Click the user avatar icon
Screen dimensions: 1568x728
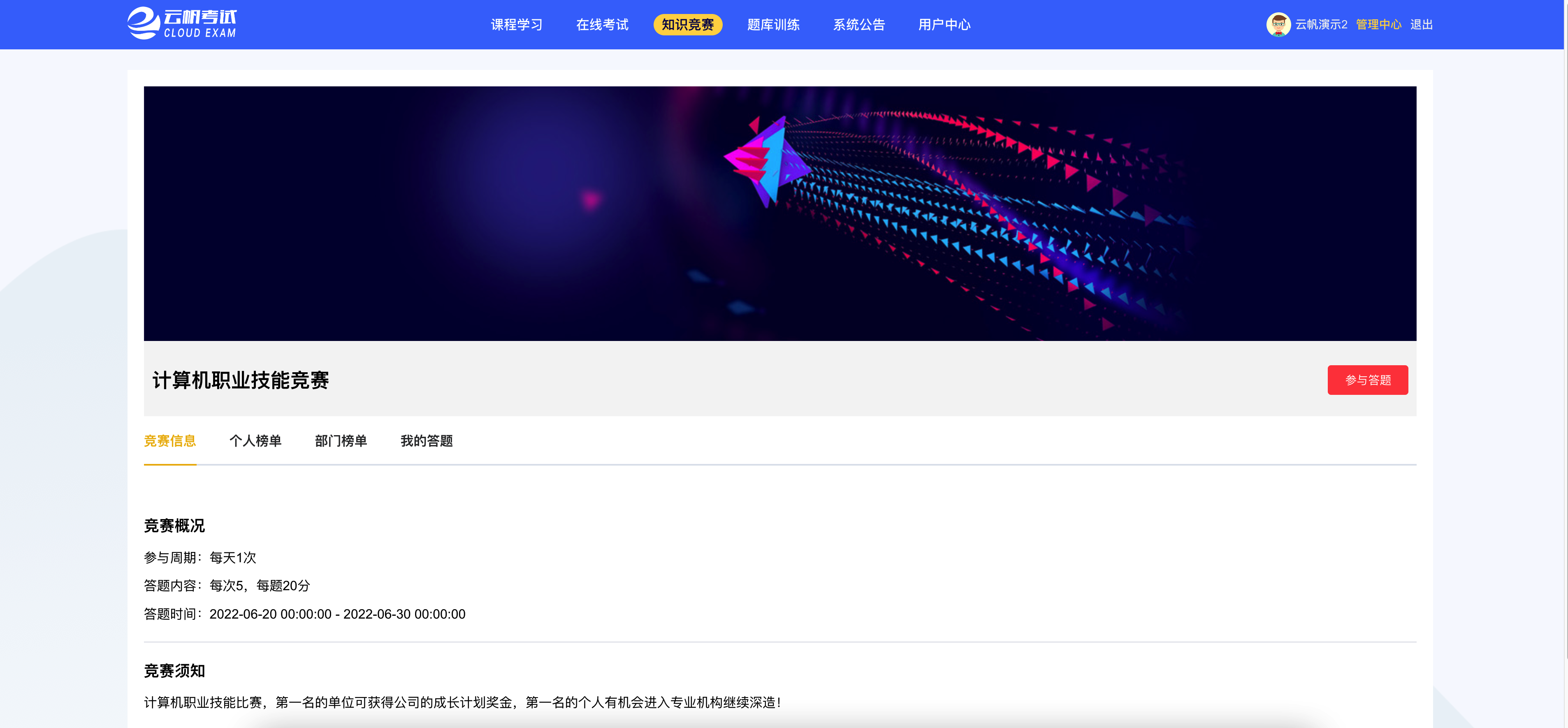click(x=1278, y=24)
